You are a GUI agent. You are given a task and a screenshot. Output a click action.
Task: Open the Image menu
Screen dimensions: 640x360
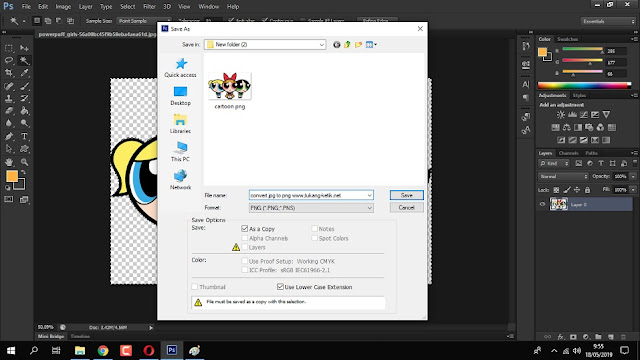[x=63, y=7]
